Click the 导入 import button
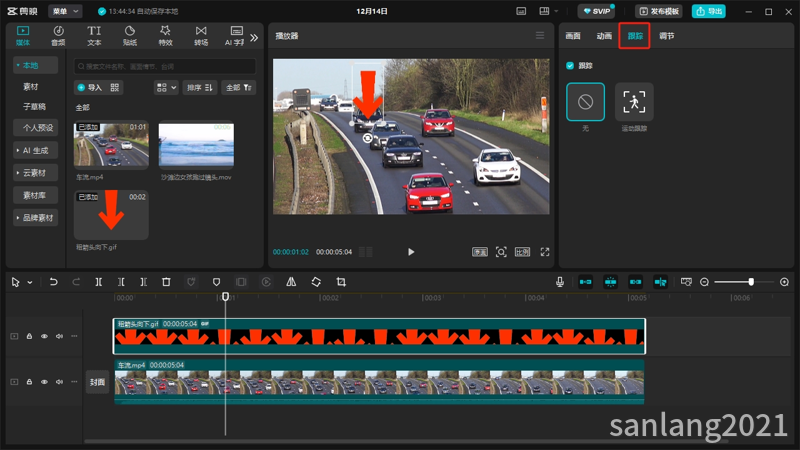 90,87
